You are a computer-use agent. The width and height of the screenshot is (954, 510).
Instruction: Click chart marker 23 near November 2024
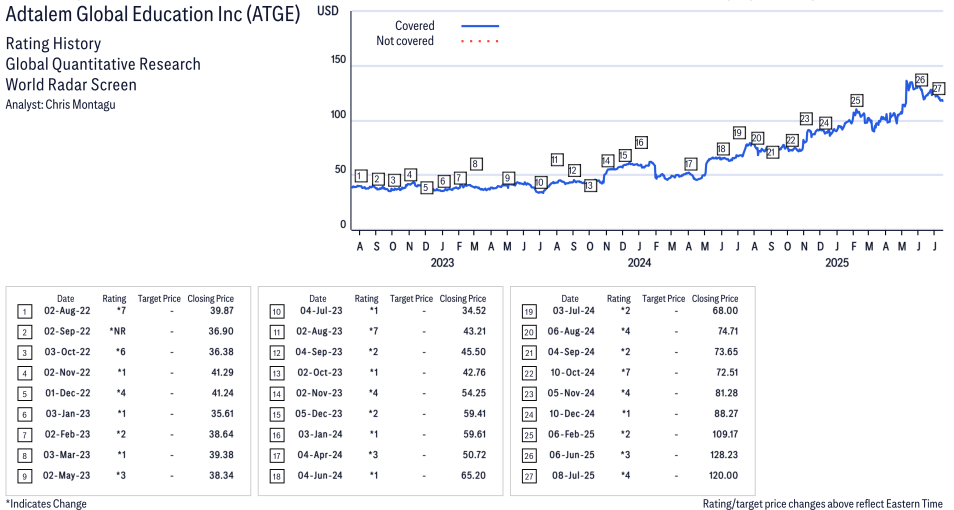click(806, 118)
